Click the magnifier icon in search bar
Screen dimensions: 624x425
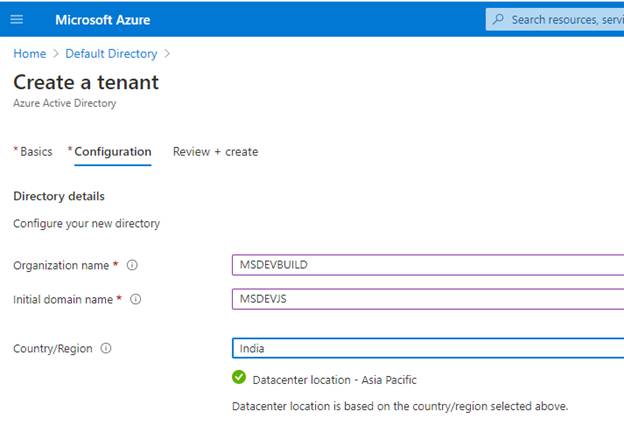tap(498, 19)
